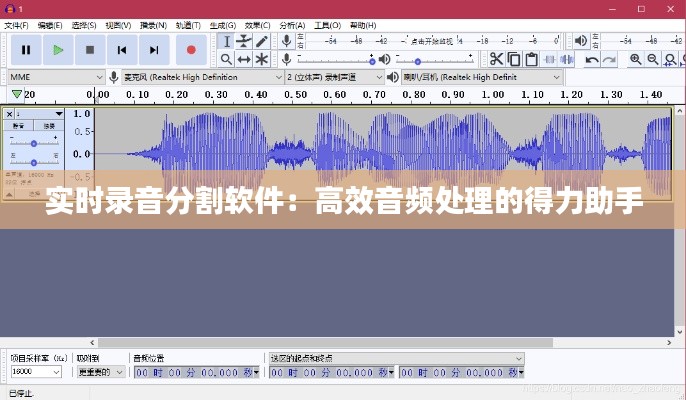Open the selection start time format arrow
Viewport: 686px width, 400px height.
391,372
